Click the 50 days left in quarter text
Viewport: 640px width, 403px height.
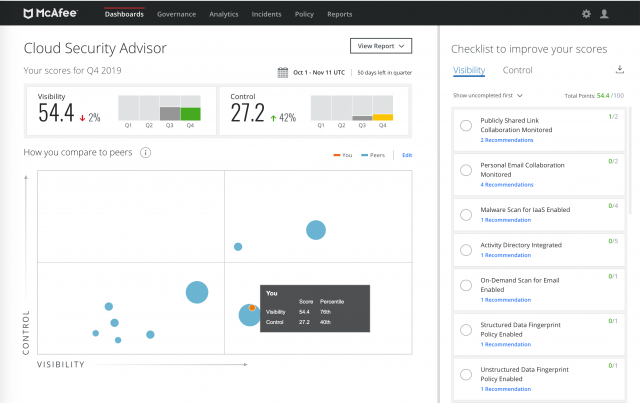coord(384,73)
